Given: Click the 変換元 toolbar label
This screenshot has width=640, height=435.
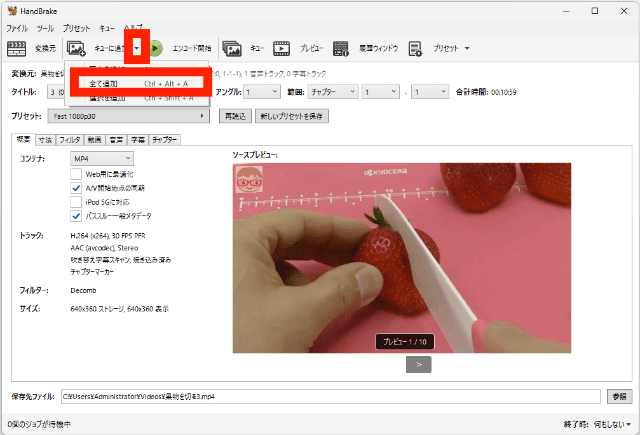Looking at the screenshot, I should click(x=45, y=48).
